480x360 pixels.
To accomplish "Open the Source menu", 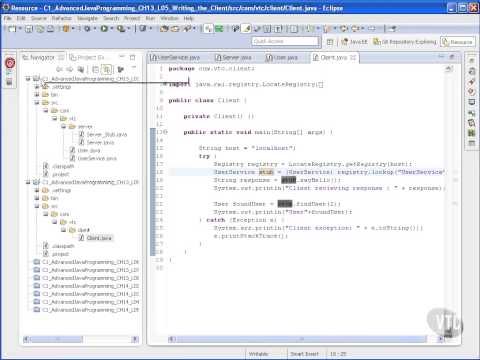I will (x=39, y=18).
